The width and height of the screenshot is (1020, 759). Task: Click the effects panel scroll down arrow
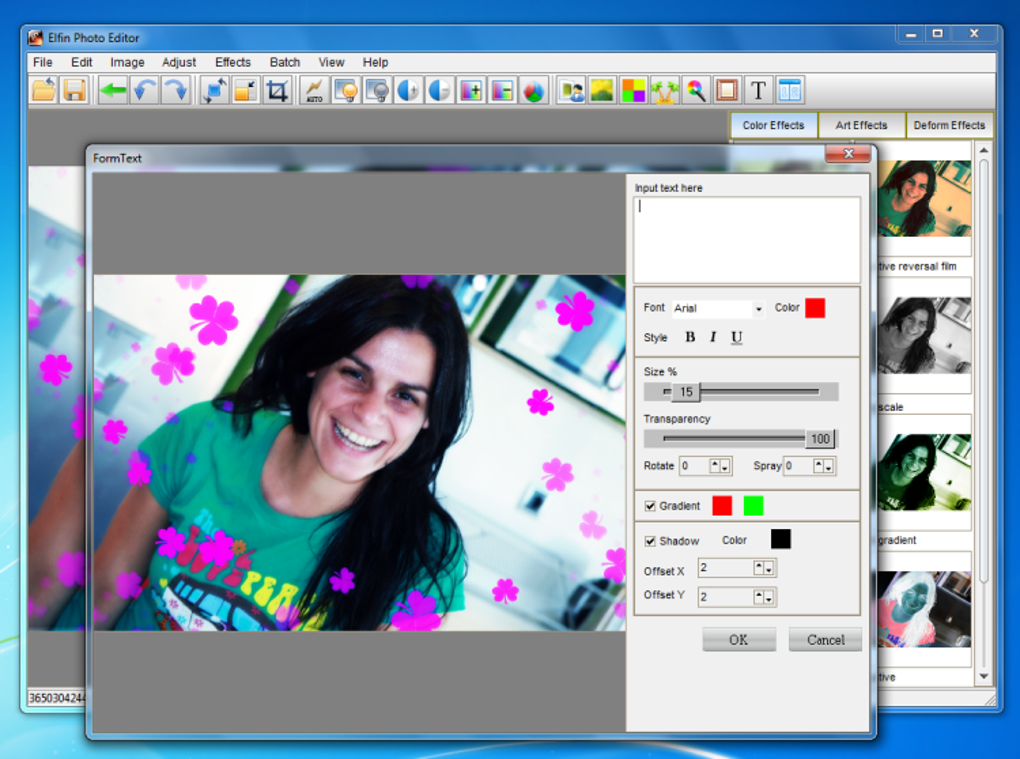(984, 676)
